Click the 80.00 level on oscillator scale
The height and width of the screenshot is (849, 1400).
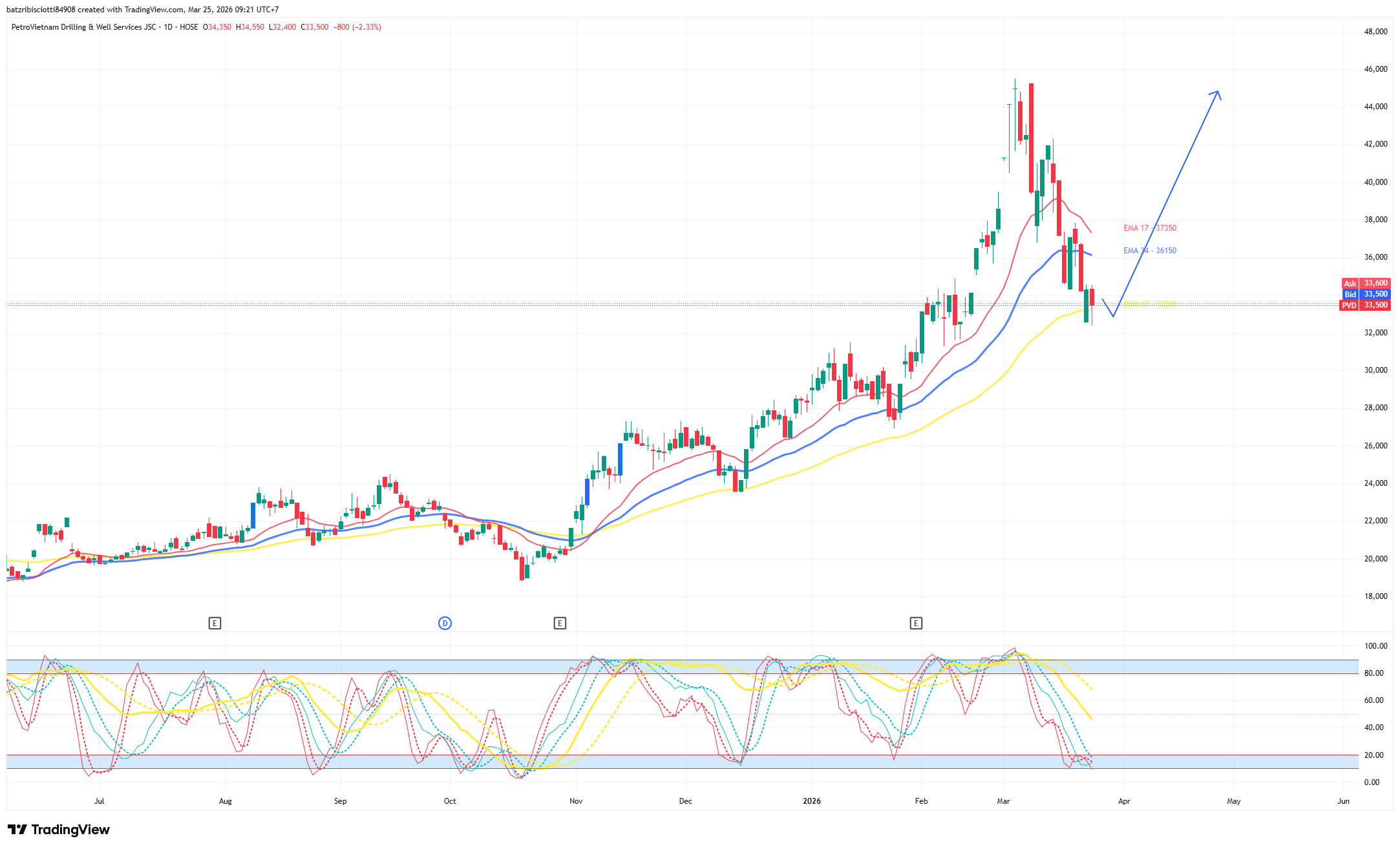(x=1375, y=673)
